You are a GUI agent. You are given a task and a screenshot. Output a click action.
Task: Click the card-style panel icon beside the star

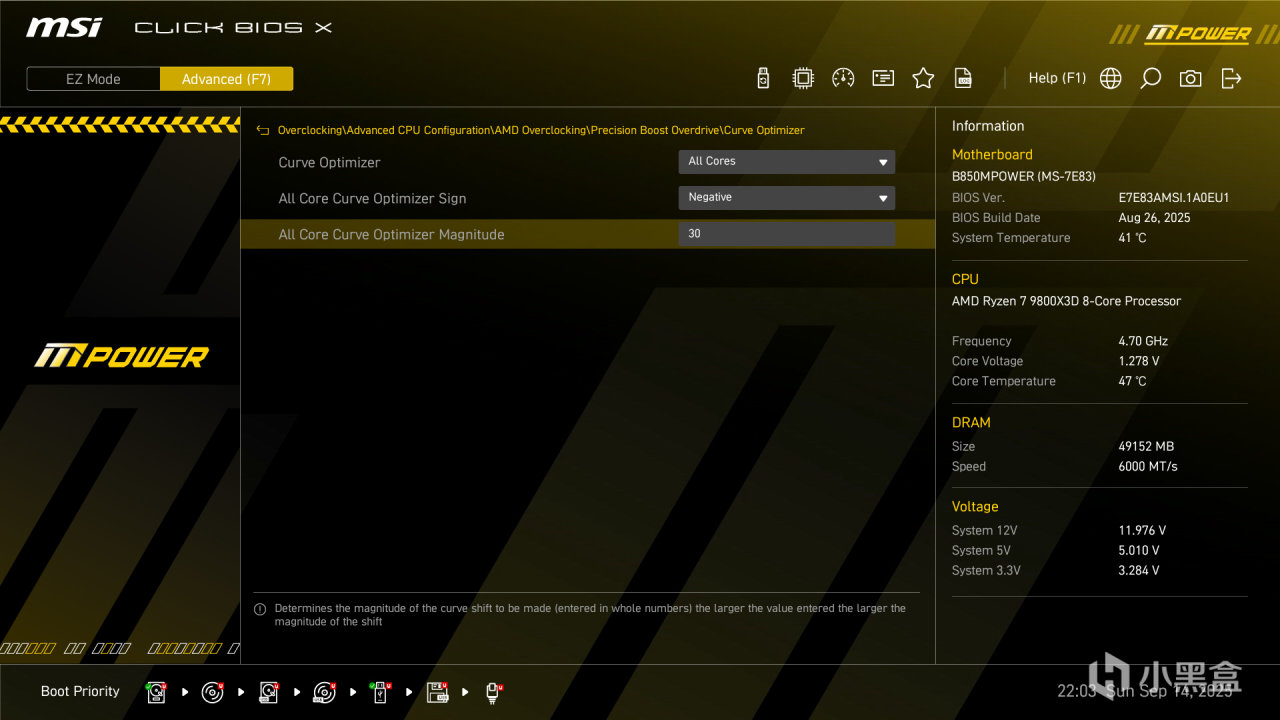tap(883, 78)
